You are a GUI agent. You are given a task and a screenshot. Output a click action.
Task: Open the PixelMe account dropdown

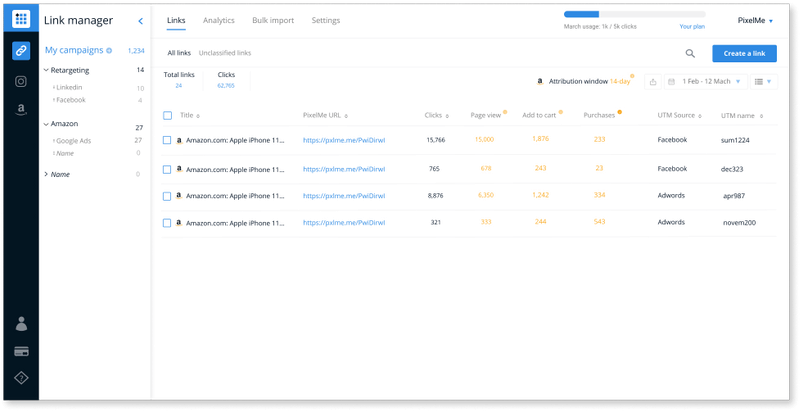click(755, 21)
